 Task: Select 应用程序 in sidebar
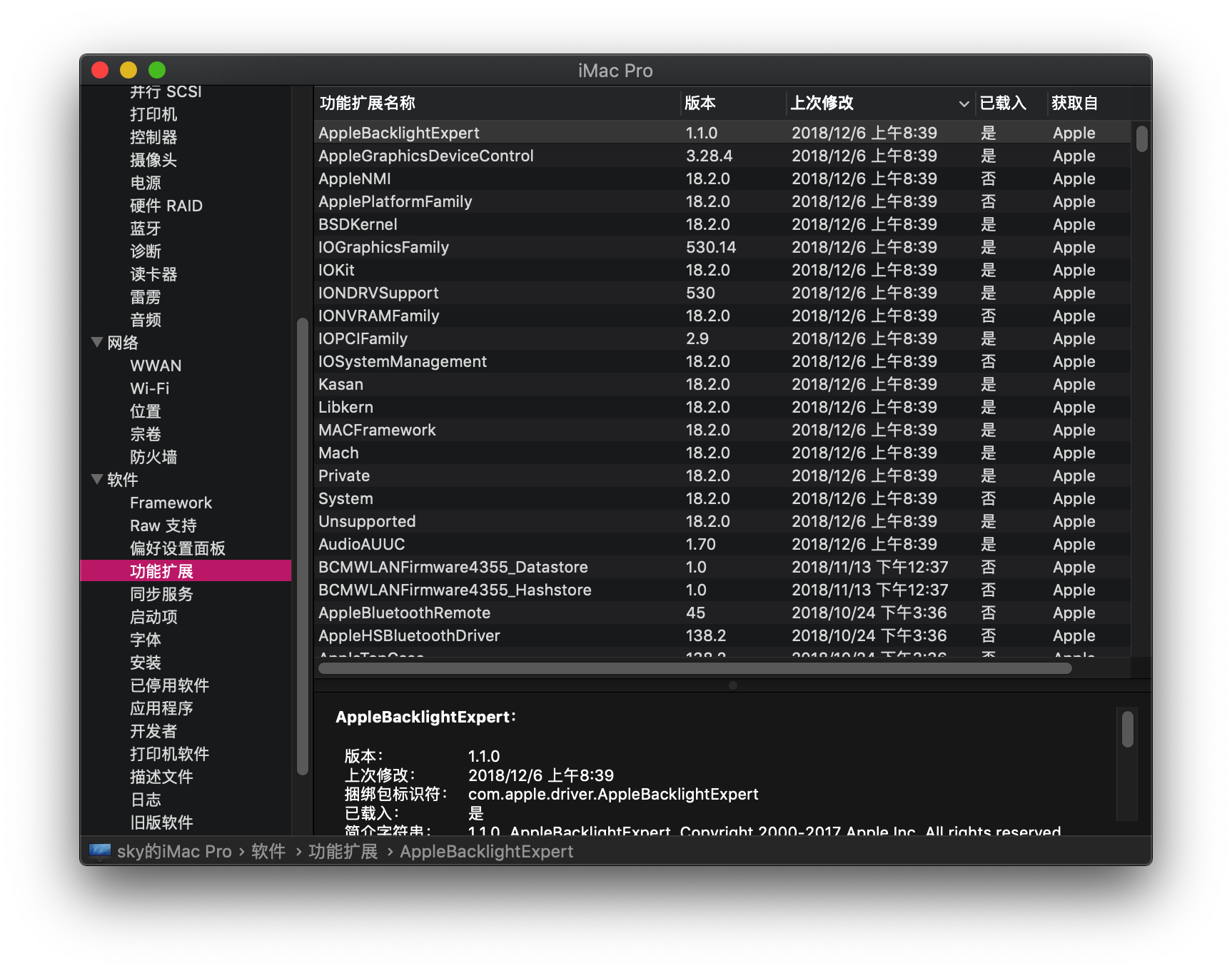(x=161, y=708)
